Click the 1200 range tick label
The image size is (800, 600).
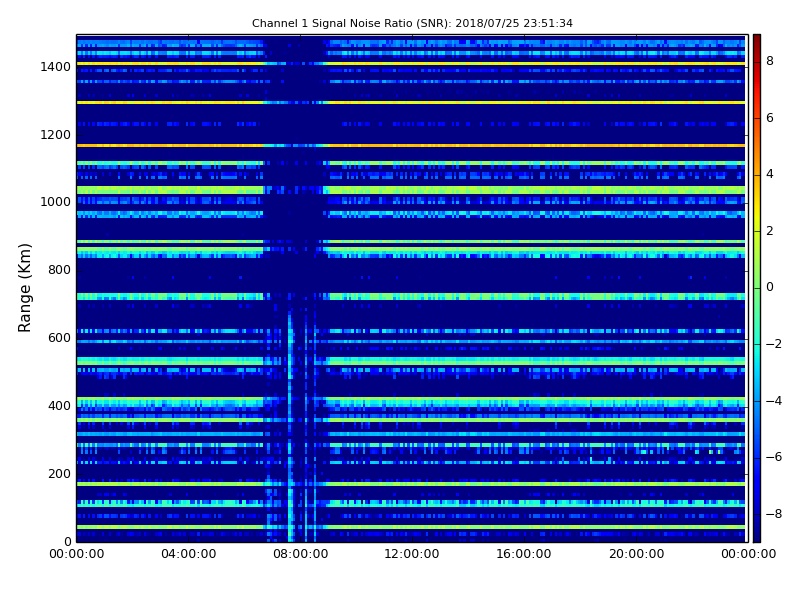coord(56,135)
